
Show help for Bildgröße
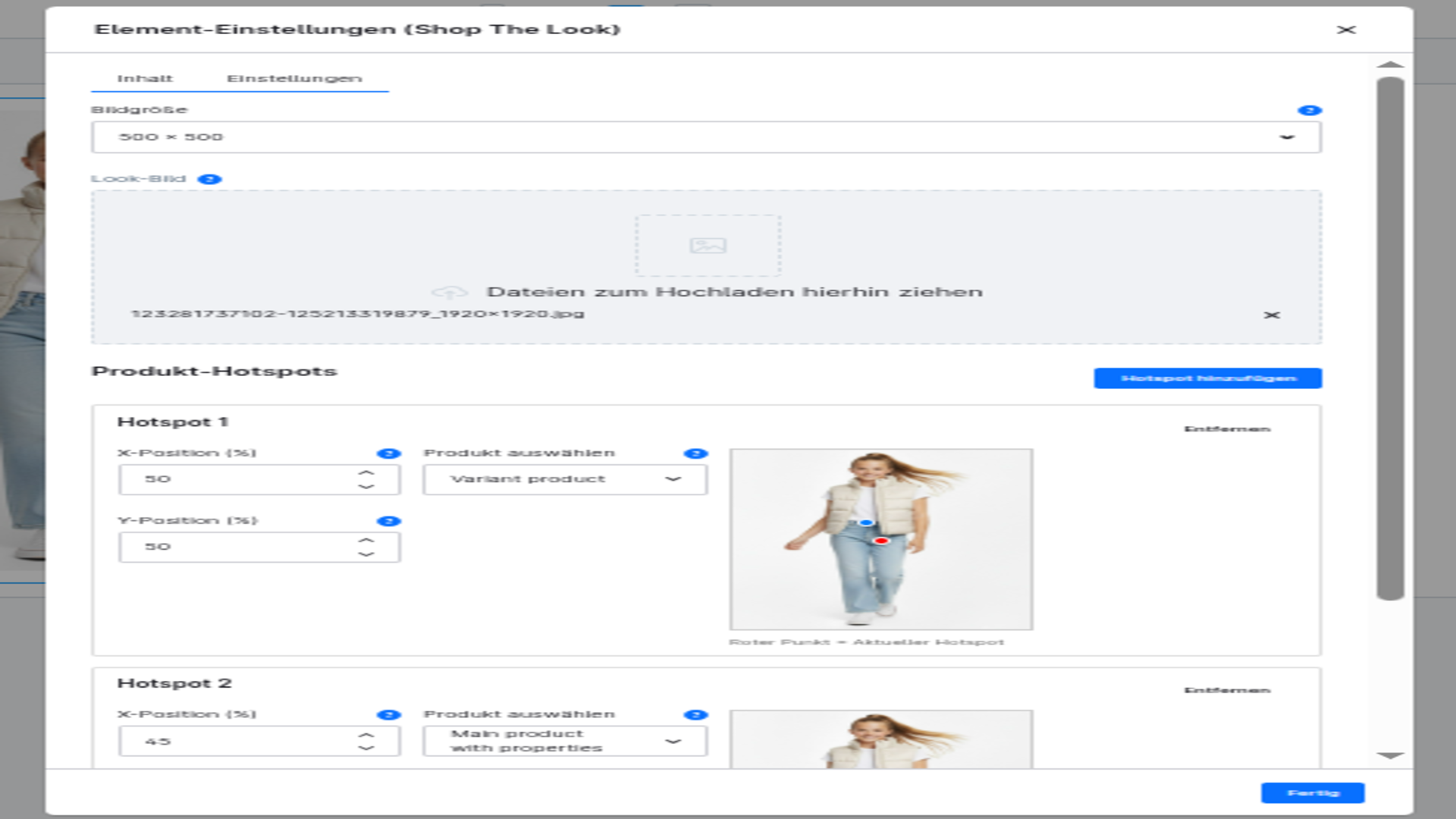point(1310,110)
